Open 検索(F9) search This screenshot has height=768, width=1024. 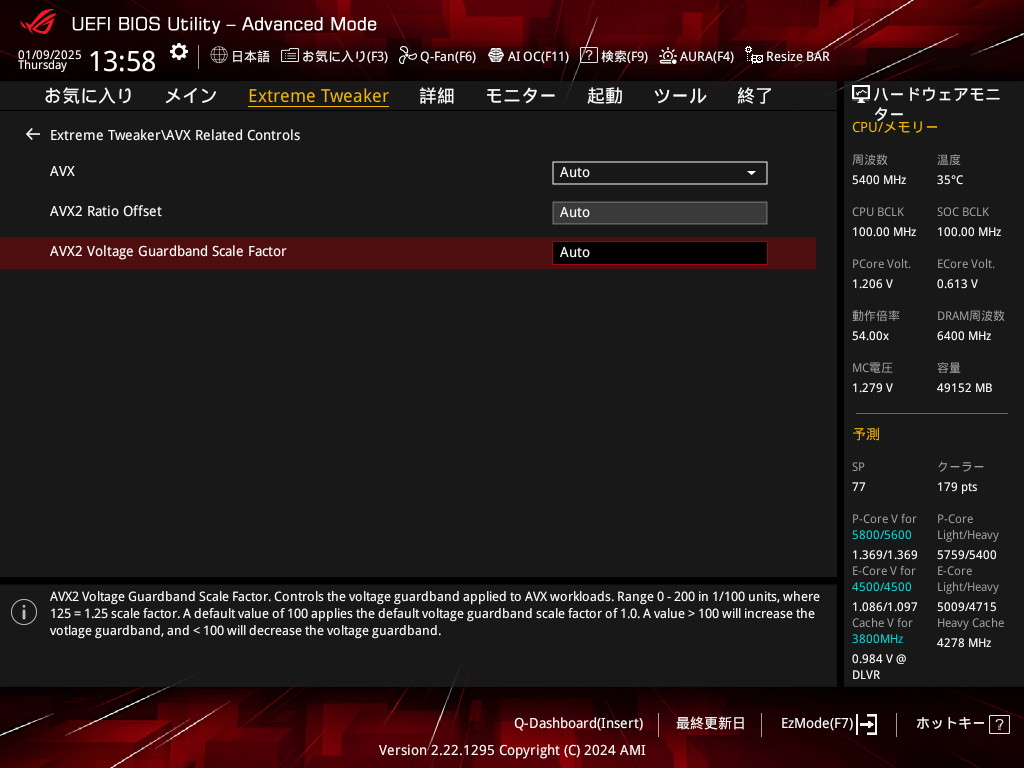614,56
